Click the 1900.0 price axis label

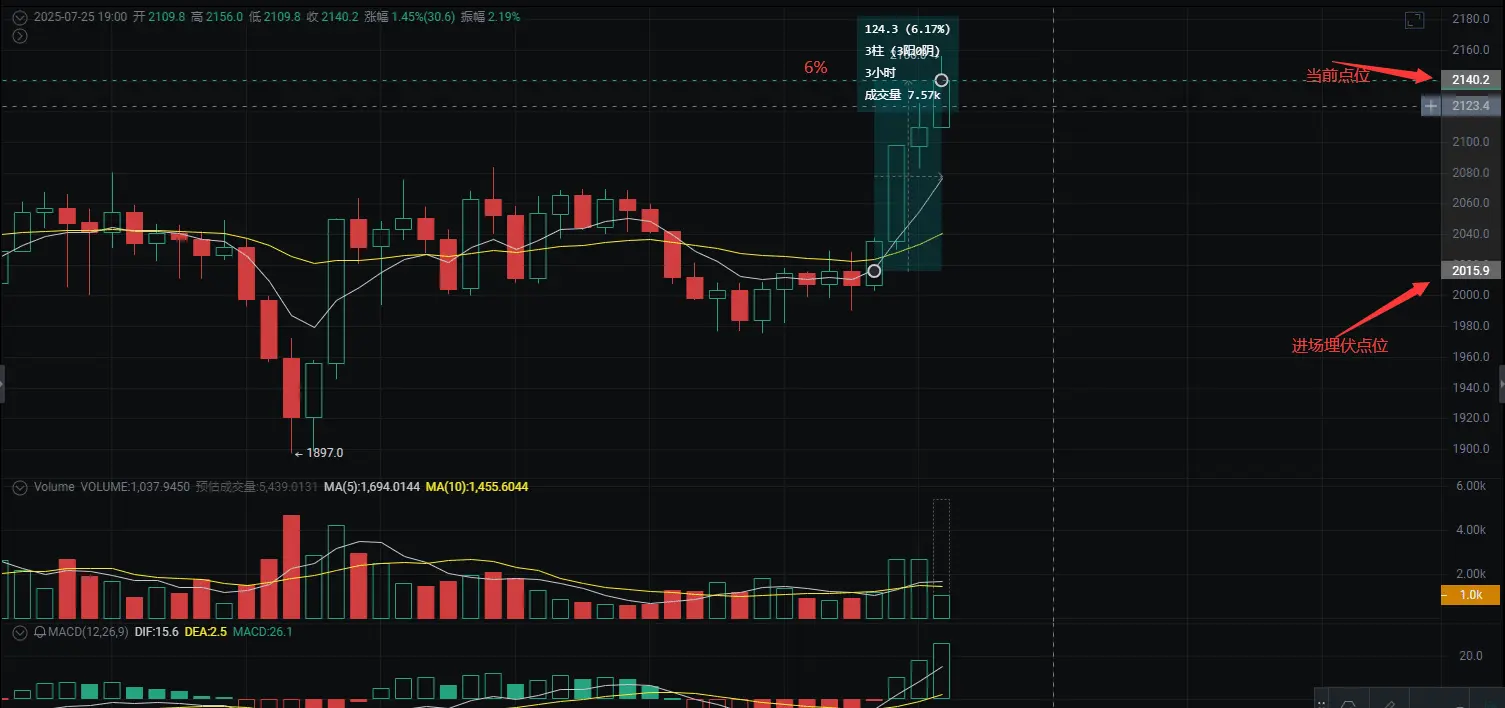point(1470,448)
